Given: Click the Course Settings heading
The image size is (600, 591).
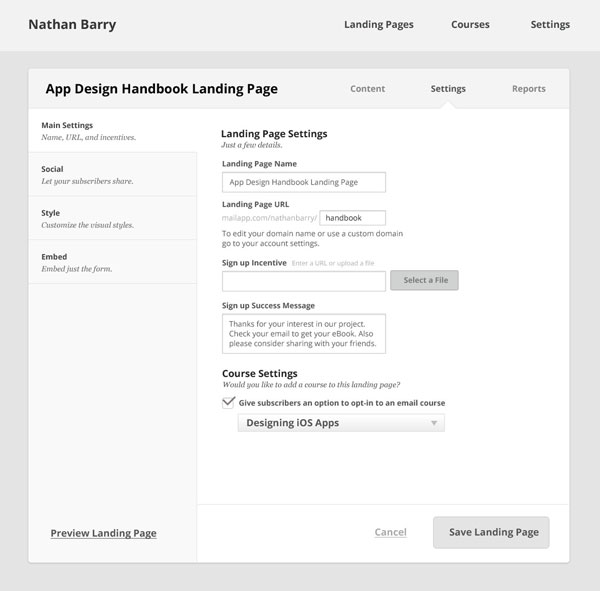Looking at the screenshot, I should (x=259, y=373).
